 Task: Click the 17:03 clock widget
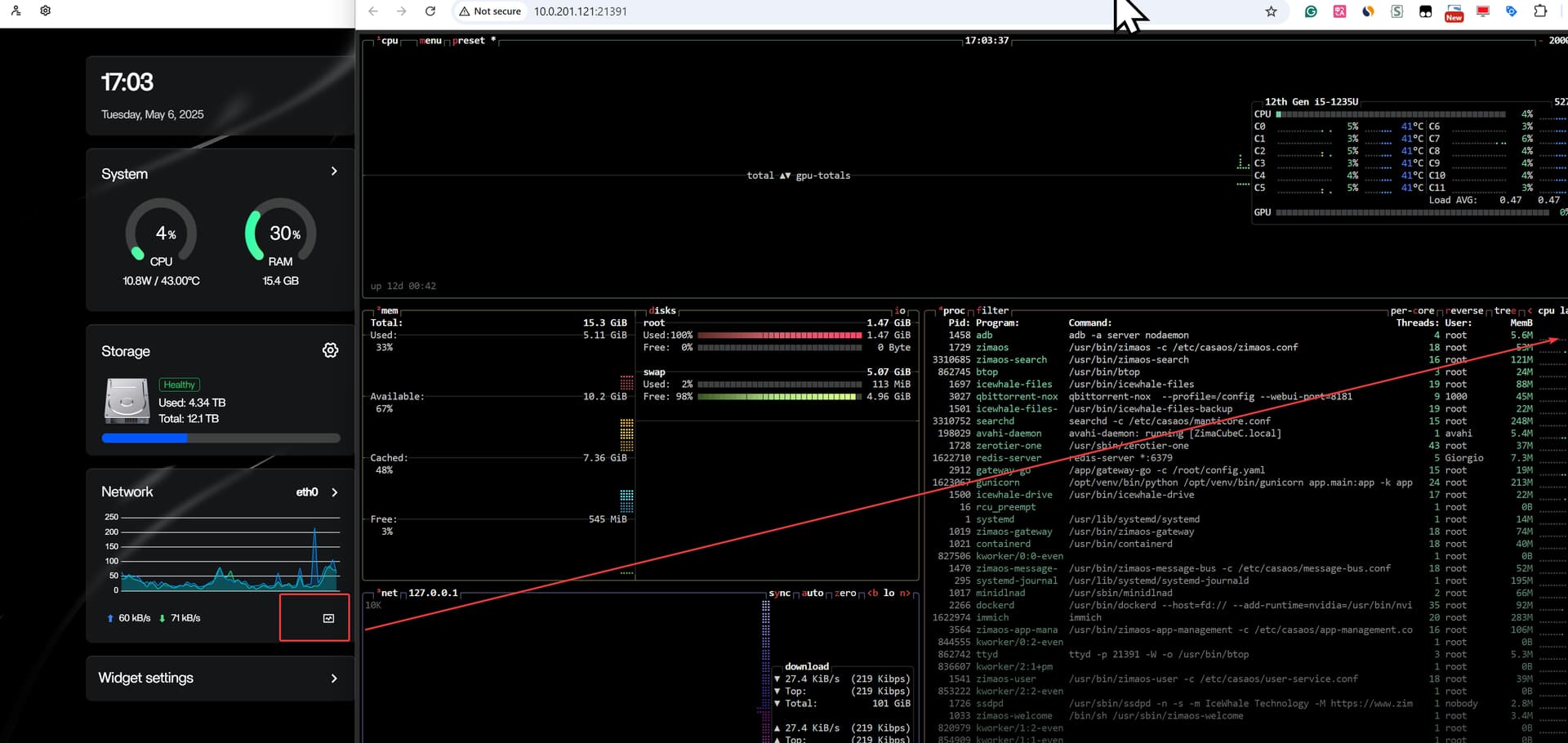pos(220,96)
